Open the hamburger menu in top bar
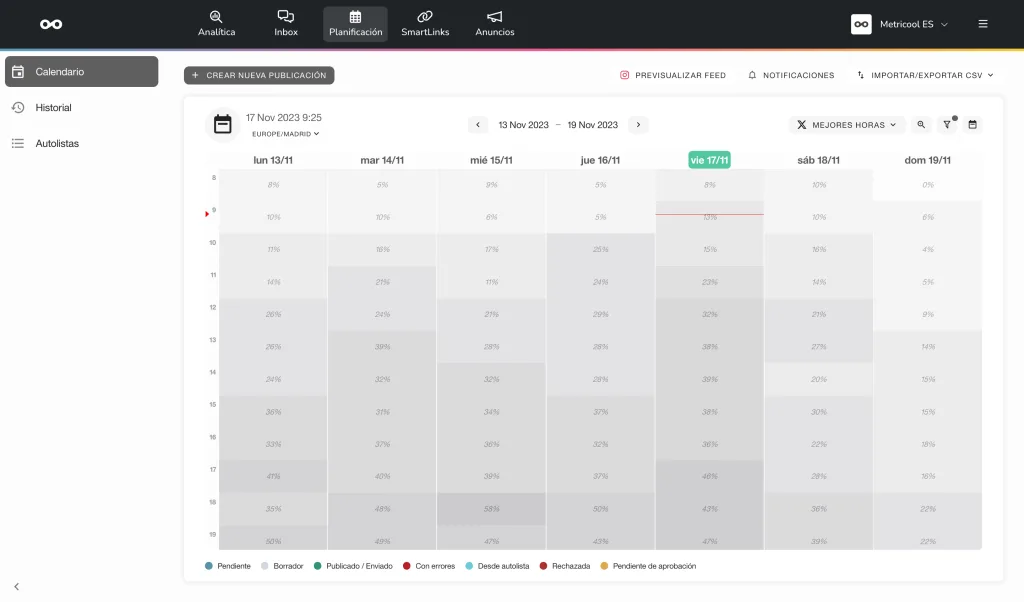Viewport: 1024px width, 602px height. point(983,24)
